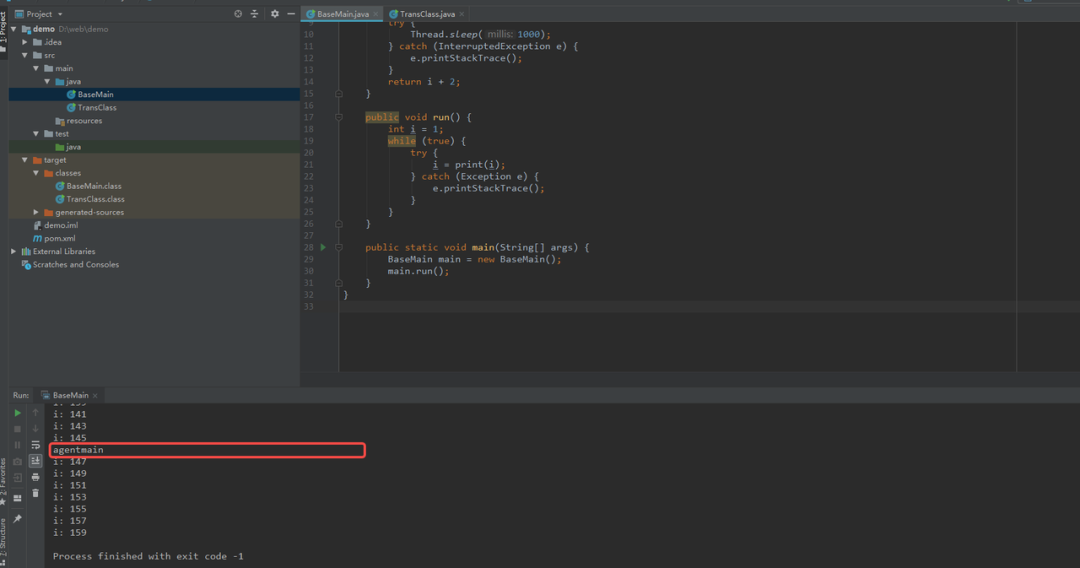Image resolution: width=1080 pixels, height=568 pixels.
Task: Toggle scroll to end in Run console
Action: click(x=36, y=461)
